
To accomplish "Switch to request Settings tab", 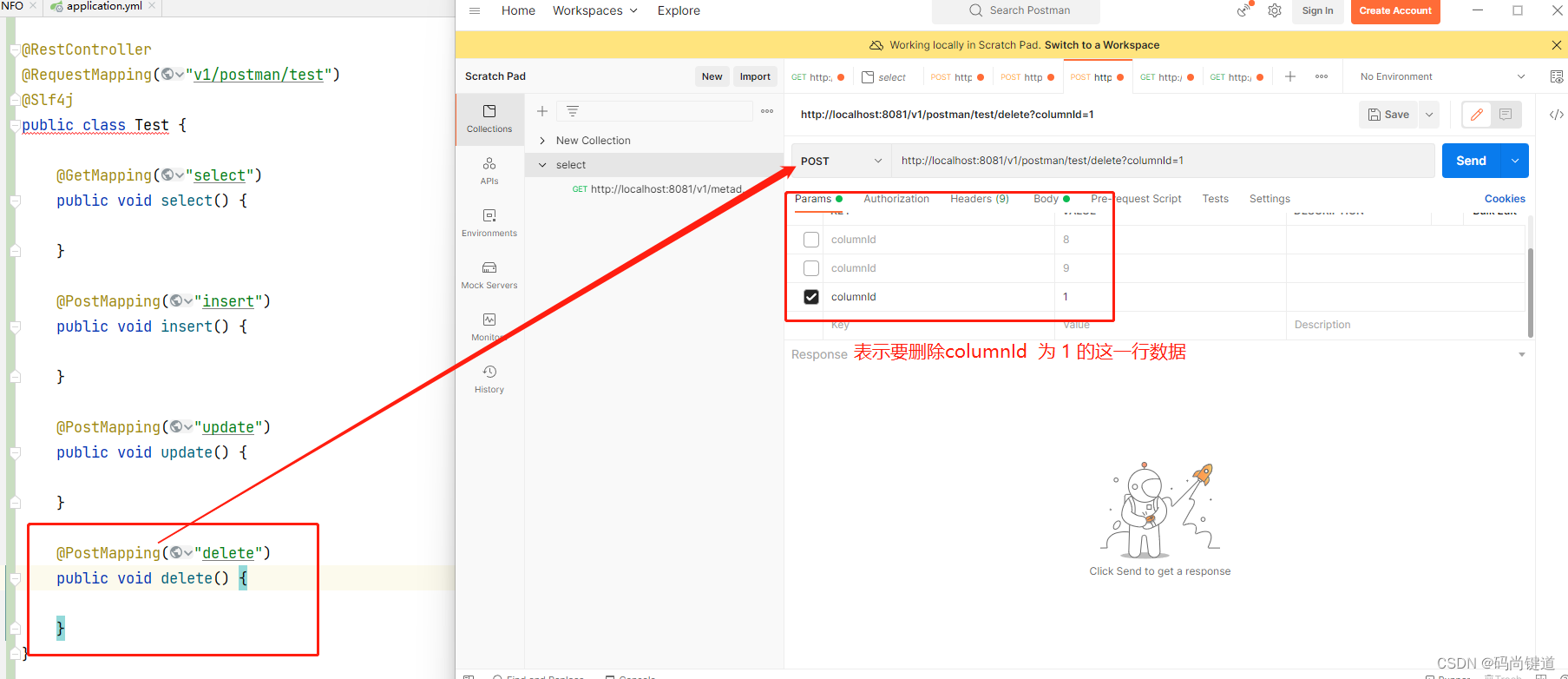I will tap(1269, 199).
